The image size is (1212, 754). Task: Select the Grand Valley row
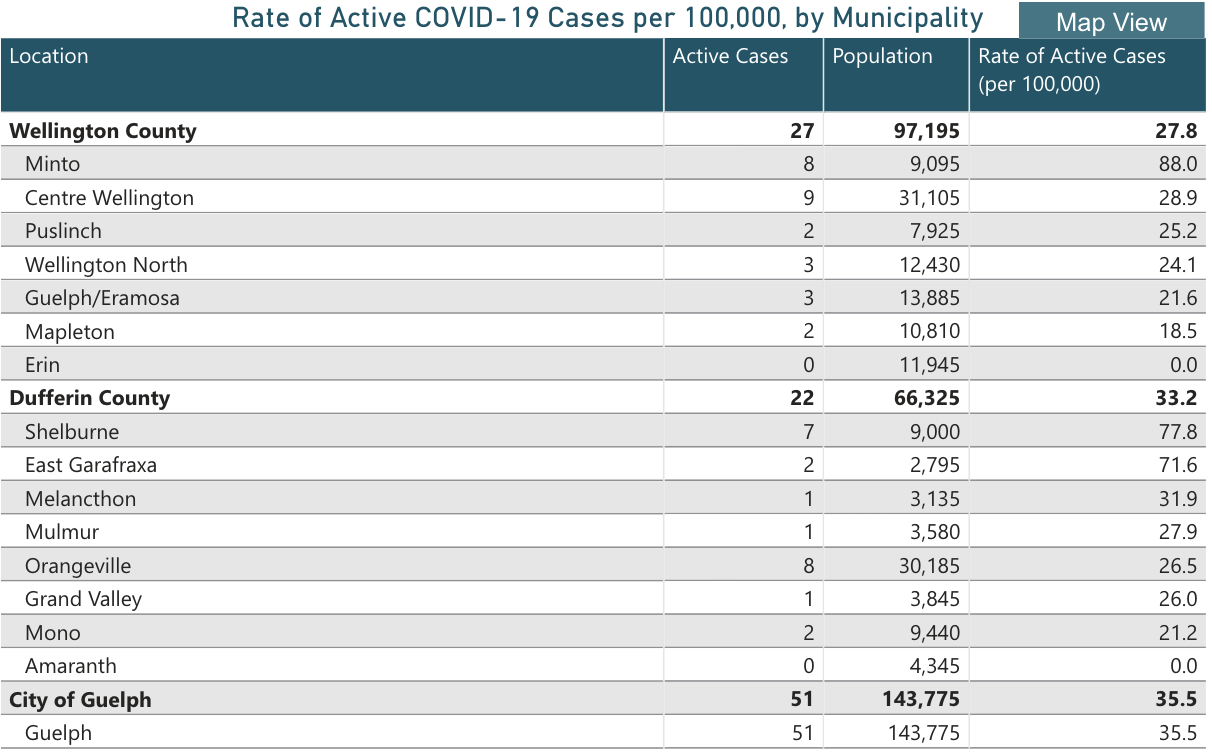coord(83,599)
